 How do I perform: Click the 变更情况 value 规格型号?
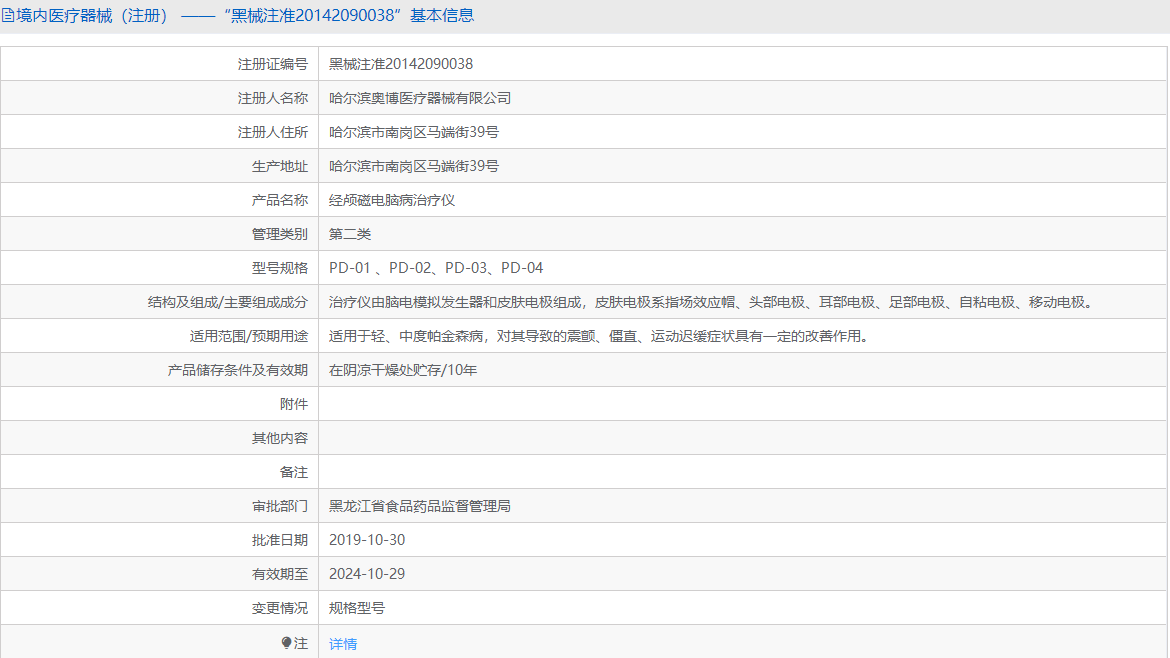click(x=357, y=608)
